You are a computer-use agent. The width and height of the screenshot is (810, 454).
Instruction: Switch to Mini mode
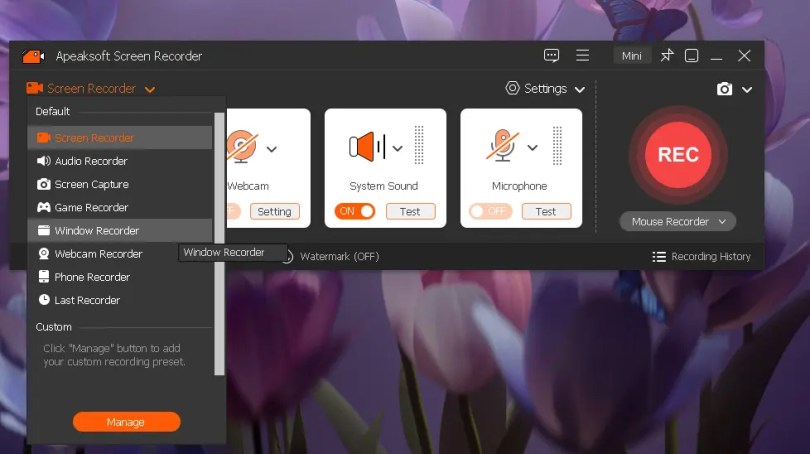(632, 56)
